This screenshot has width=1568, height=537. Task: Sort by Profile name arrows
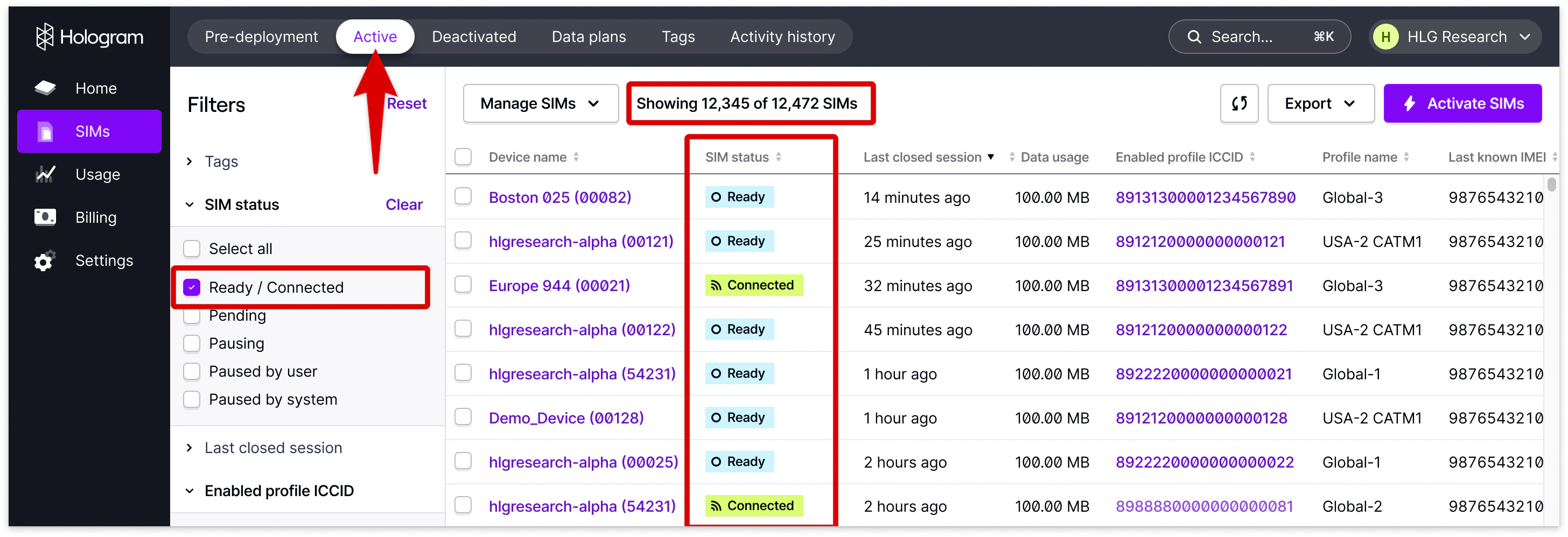pyautogui.click(x=1406, y=157)
